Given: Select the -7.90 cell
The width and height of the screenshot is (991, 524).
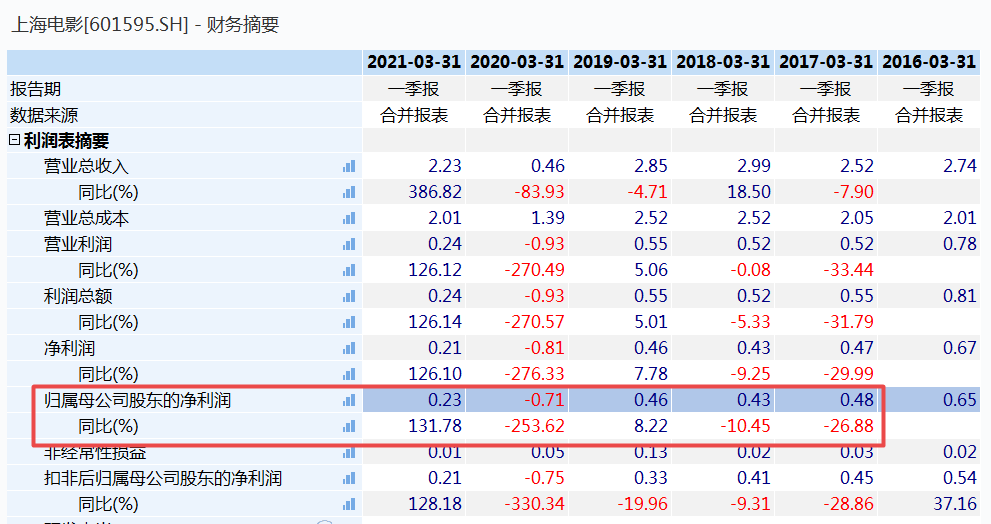Looking at the screenshot, I should (x=826, y=192).
